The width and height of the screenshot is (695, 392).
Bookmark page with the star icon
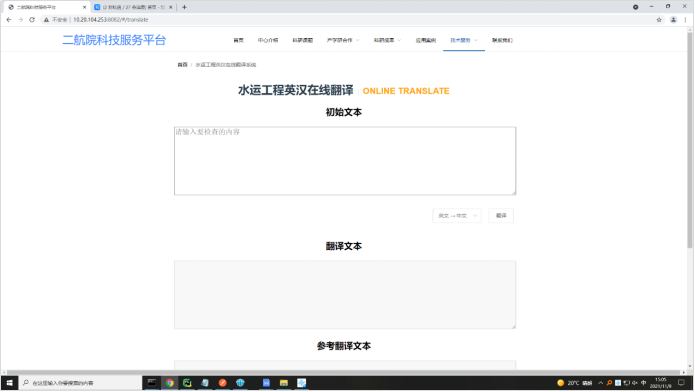[x=659, y=20]
